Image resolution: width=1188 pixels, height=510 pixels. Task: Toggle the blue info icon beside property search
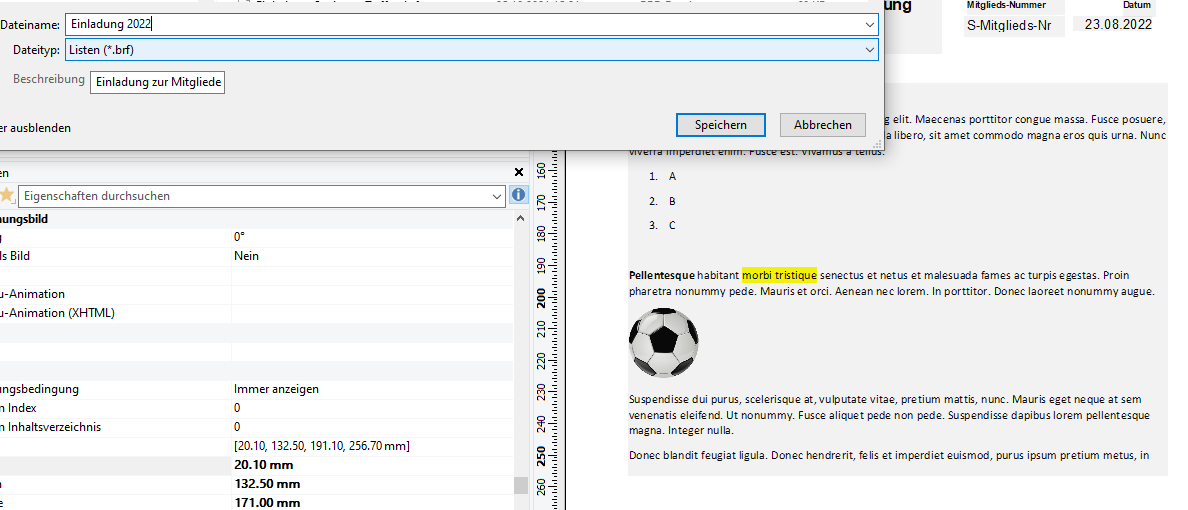coord(518,195)
